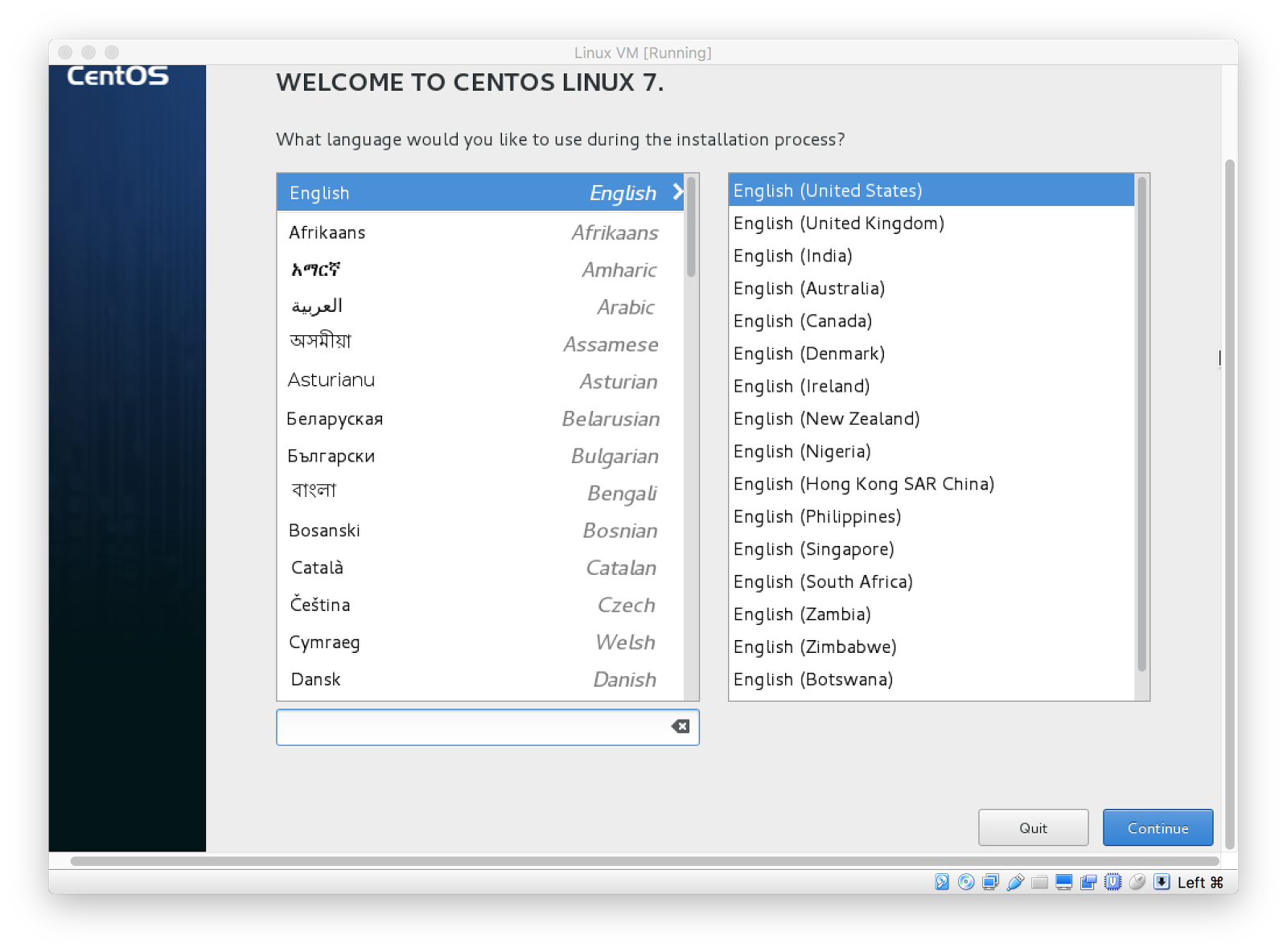The width and height of the screenshot is (1287, 952).
Task: Toggle the mouse integration status icon
Action: pyautogui.click(x=1137, y=882)
